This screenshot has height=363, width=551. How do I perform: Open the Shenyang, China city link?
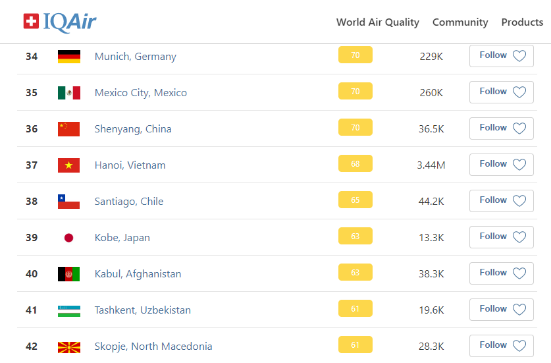[x=133, y=129]
